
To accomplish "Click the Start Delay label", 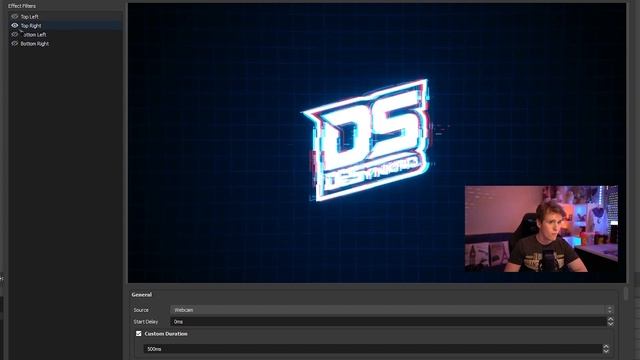I will (x=146, y=322).
